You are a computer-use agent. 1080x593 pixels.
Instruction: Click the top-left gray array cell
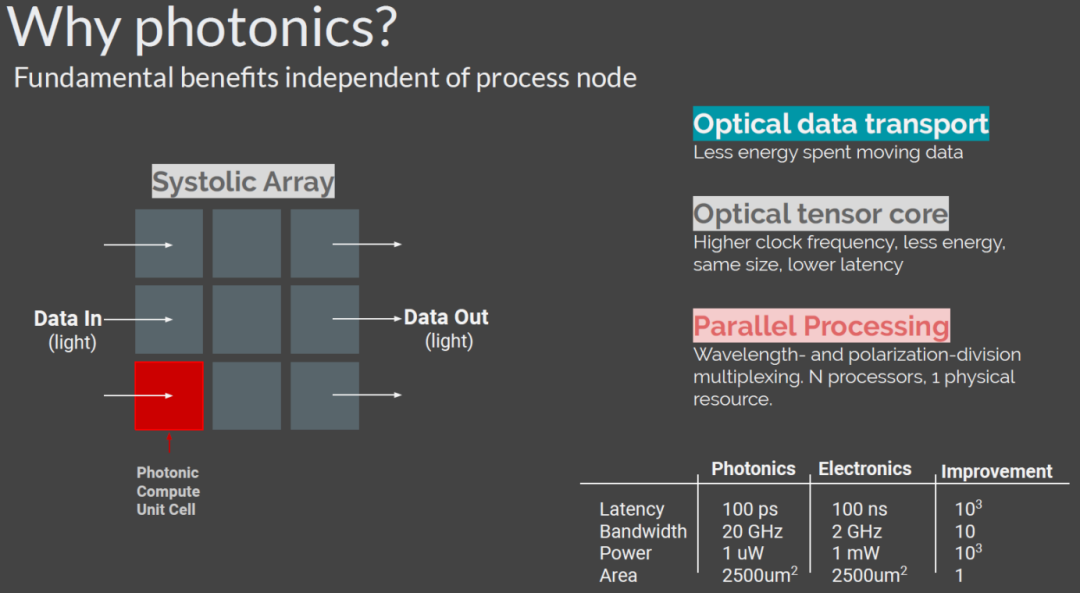coord(169,243)
